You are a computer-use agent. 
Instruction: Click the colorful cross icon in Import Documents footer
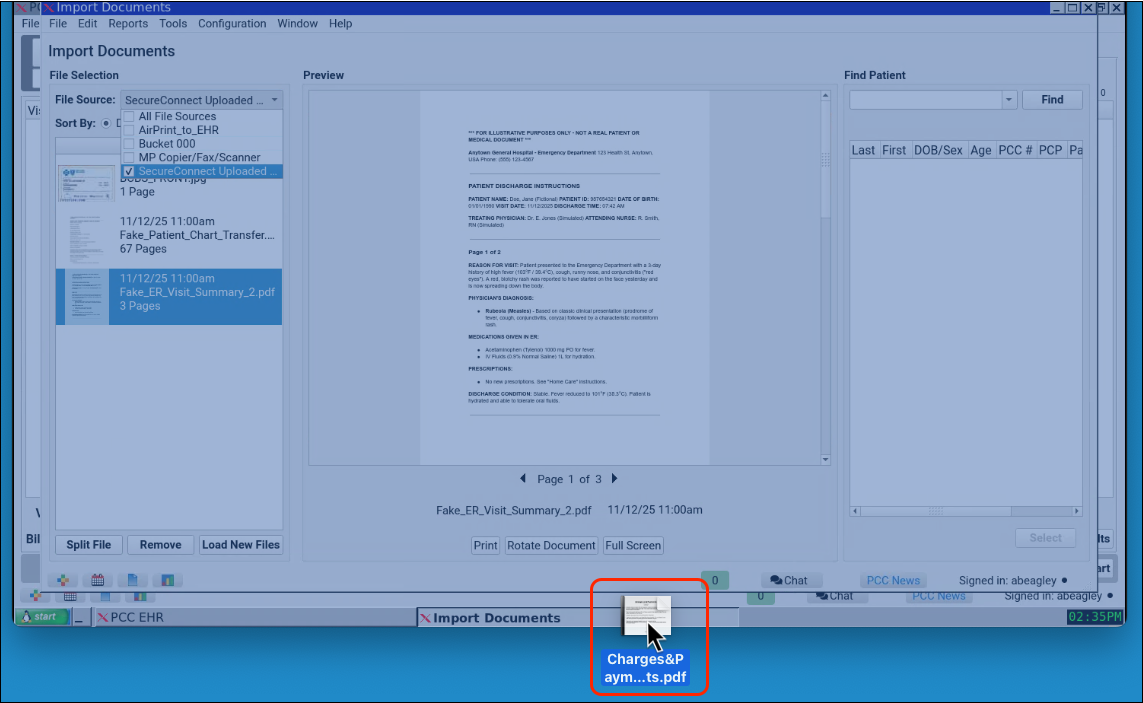(63, 580)
